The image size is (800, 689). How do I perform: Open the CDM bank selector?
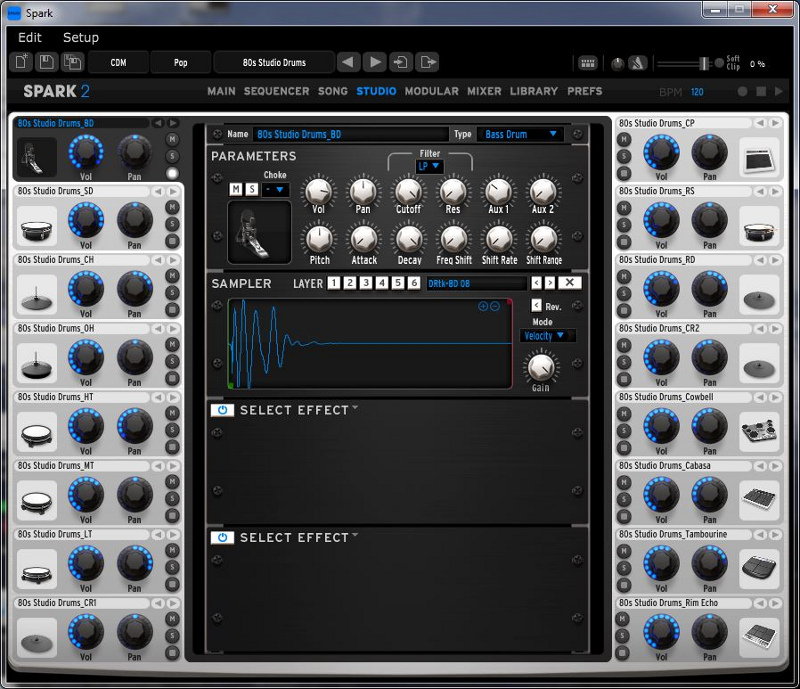pyautogui.click(x=118, y=62)
